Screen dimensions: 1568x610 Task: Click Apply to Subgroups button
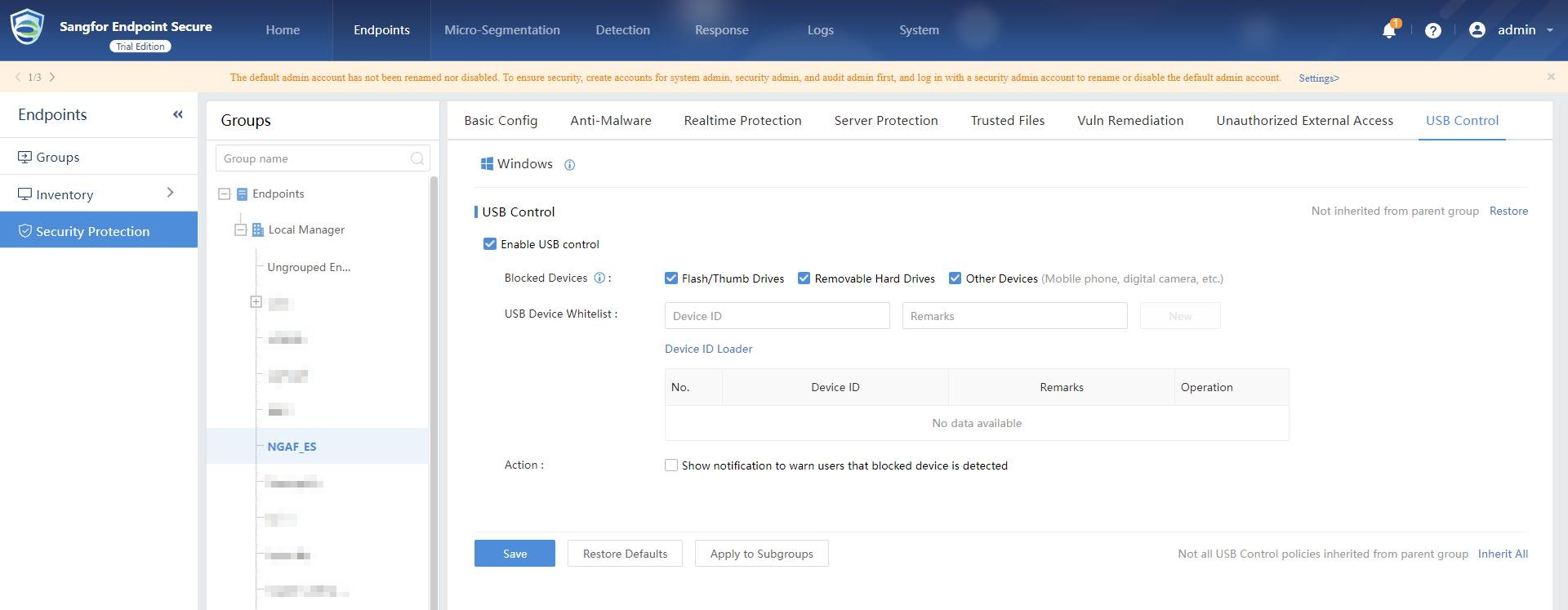(x=761, y=554)
